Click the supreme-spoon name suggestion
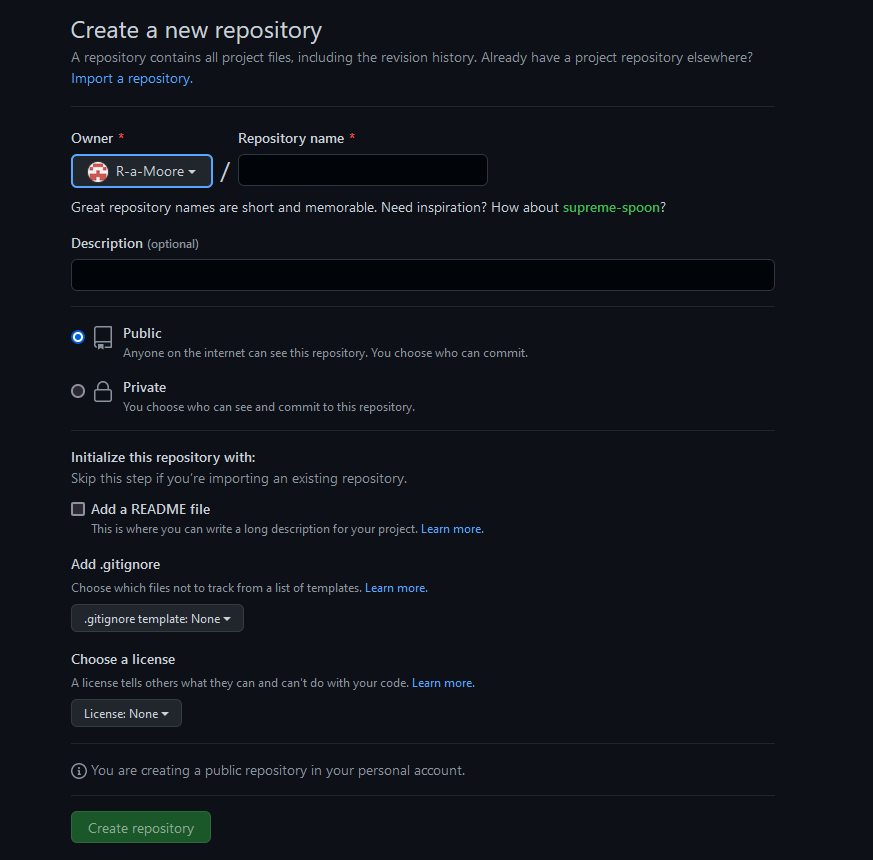 tap(611, 207)
